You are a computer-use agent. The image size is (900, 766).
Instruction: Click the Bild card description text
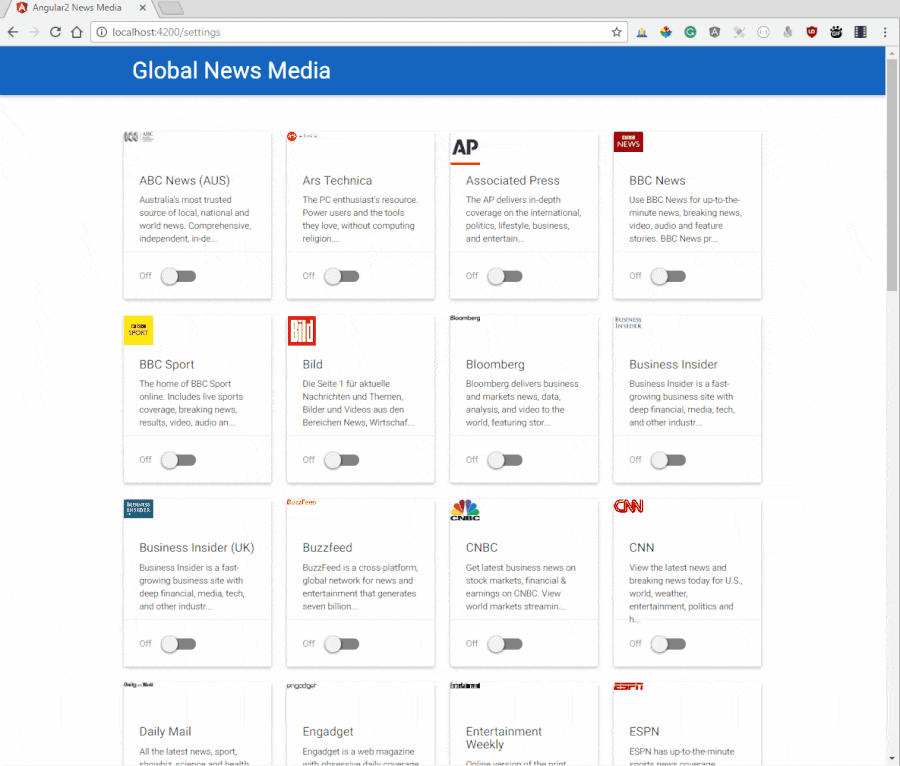358,403
